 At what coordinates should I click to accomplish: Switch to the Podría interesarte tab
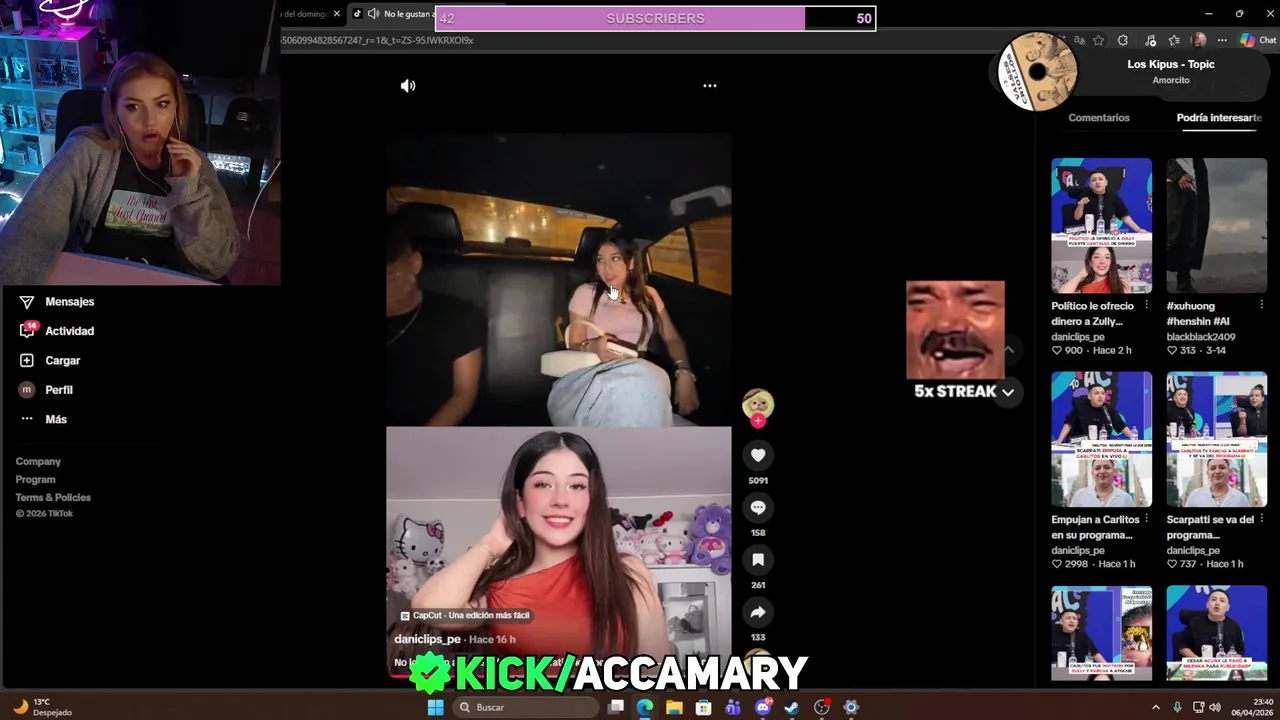click(x=1219, y=118)
